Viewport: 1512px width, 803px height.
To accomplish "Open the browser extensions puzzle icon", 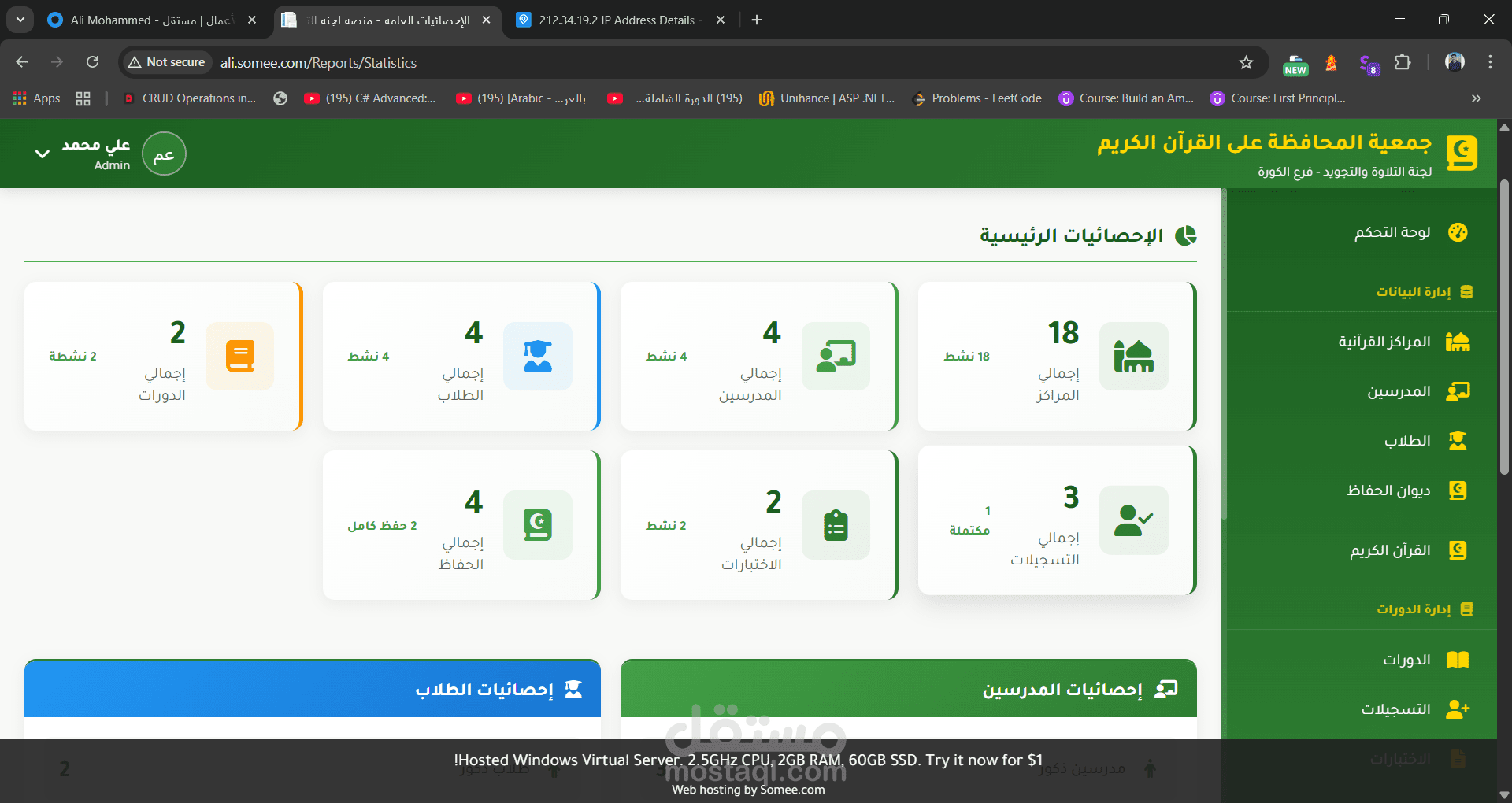I will tap(1403, 62).
